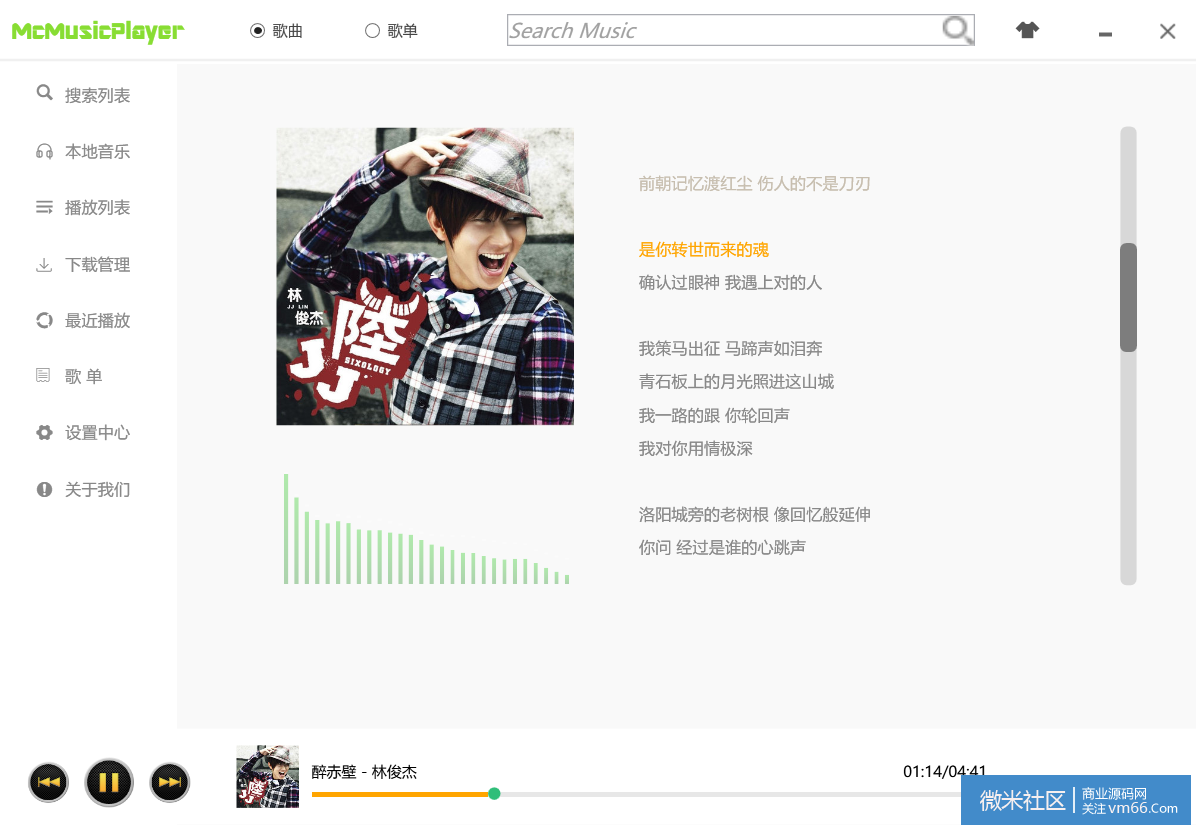This screenshot has width=1196, height=825.
Task: Click the lyric 我对你用情极深
Action: (x=696, y=448)
